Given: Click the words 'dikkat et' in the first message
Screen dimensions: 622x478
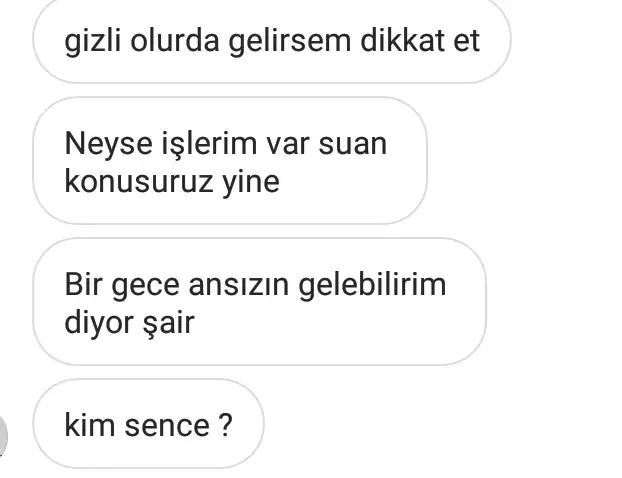Looking at the screenshot, I should [420, 40].
